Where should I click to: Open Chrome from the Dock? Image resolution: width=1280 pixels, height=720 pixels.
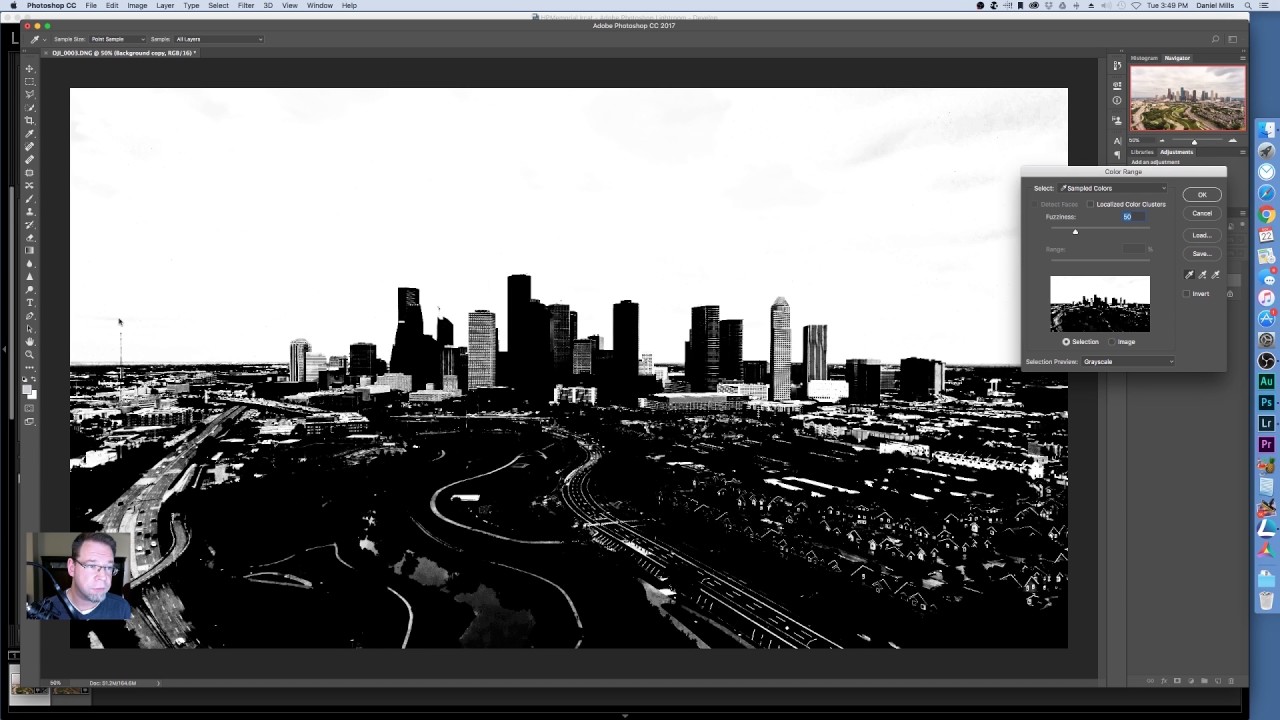1266,215
